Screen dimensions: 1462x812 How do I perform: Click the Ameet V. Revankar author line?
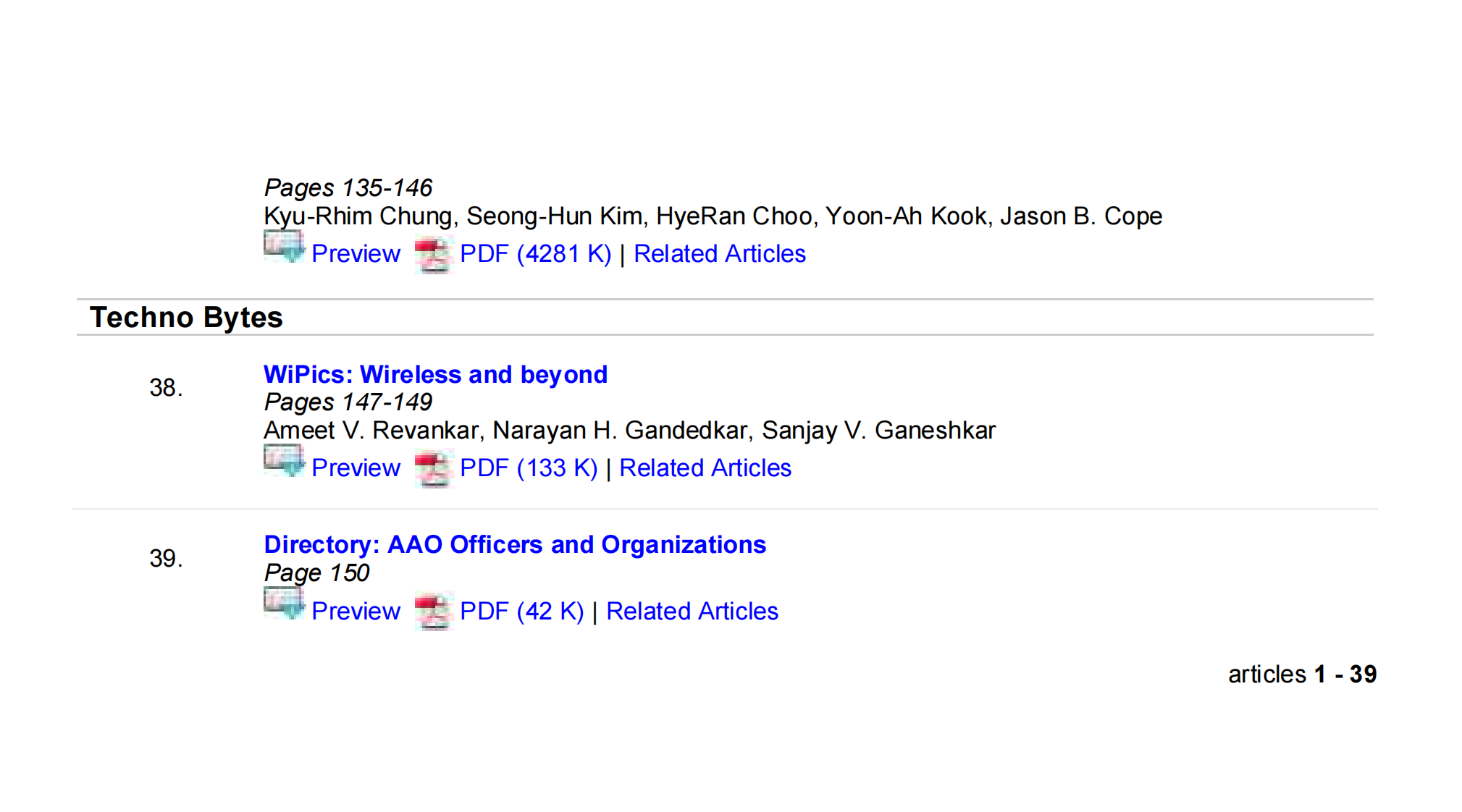[x=629, y=431]
